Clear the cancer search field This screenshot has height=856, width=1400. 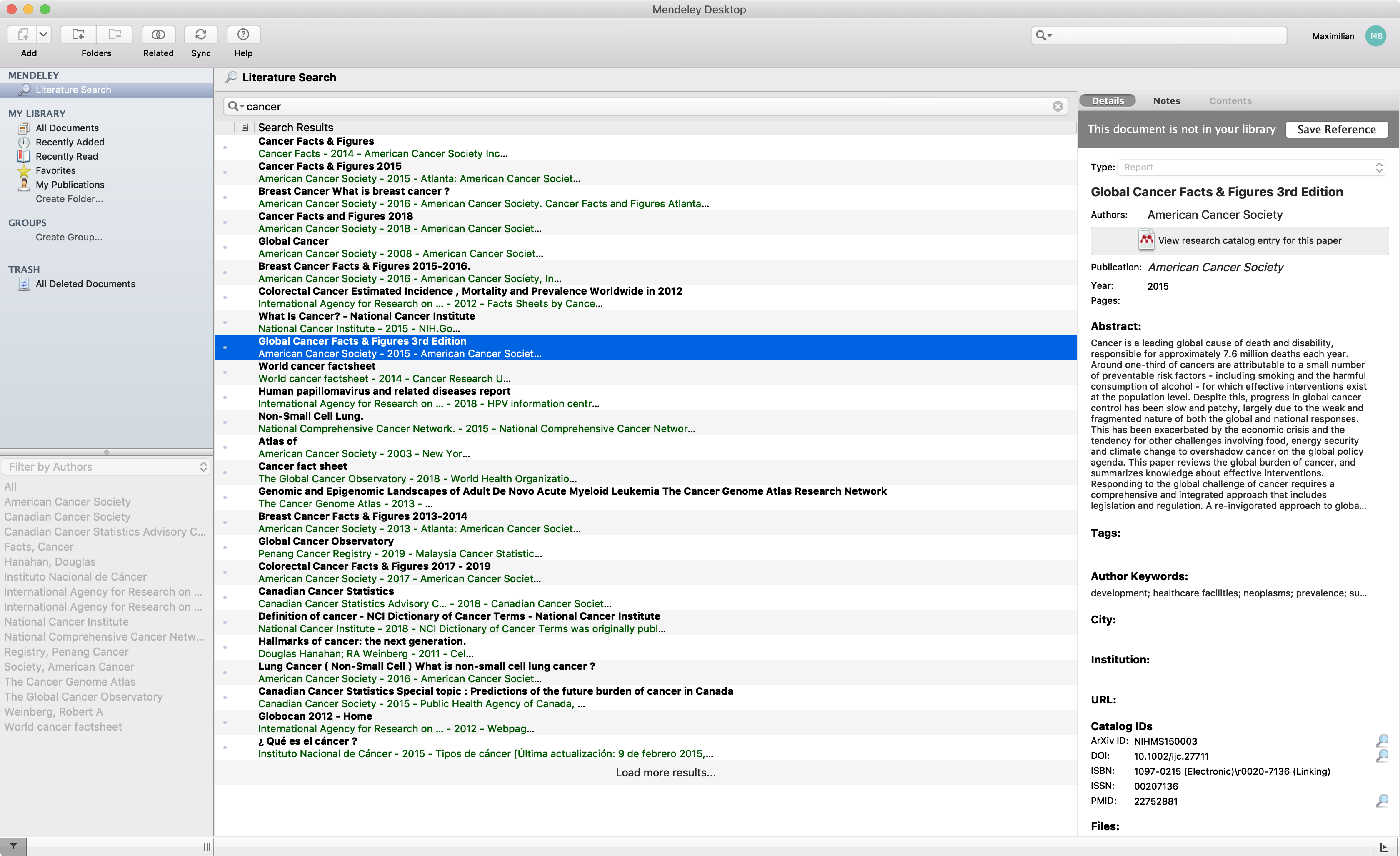(1057, 106)
